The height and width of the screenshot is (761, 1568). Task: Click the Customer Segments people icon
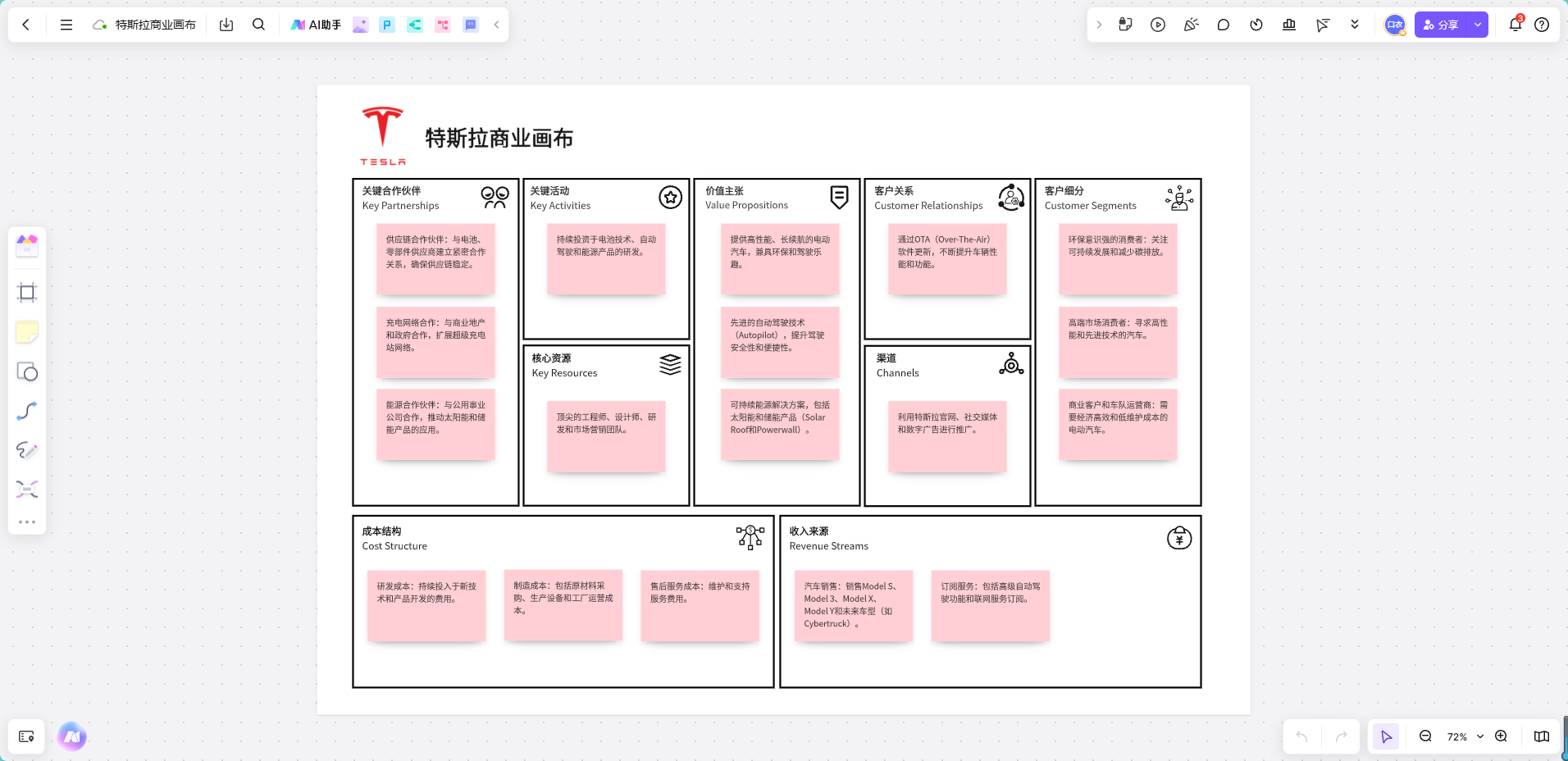pyautogui.click(x=1179, y=198)
